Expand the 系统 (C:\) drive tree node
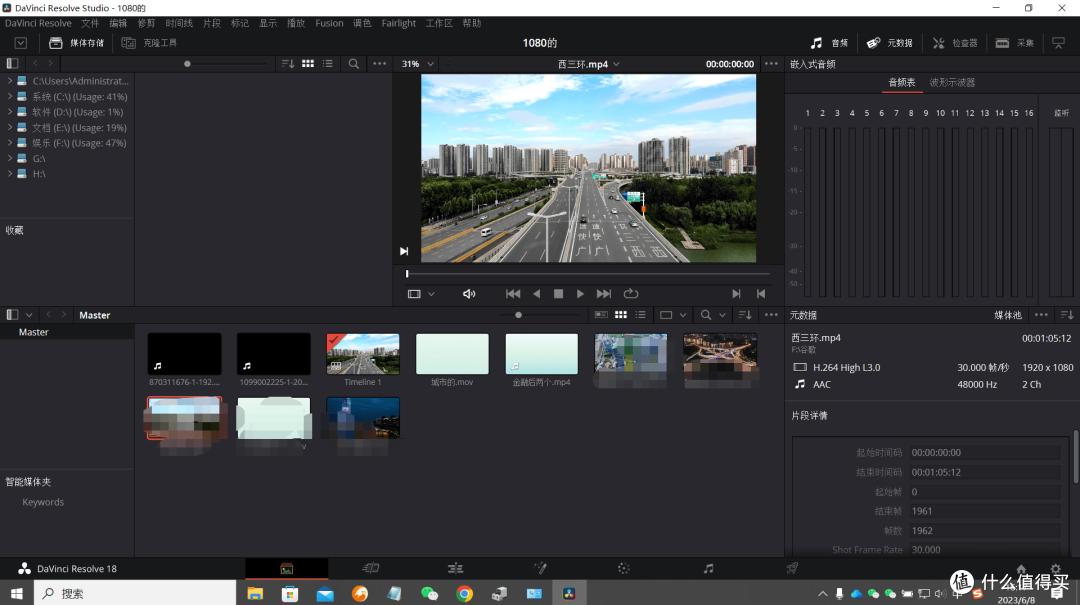 (10, 96)
